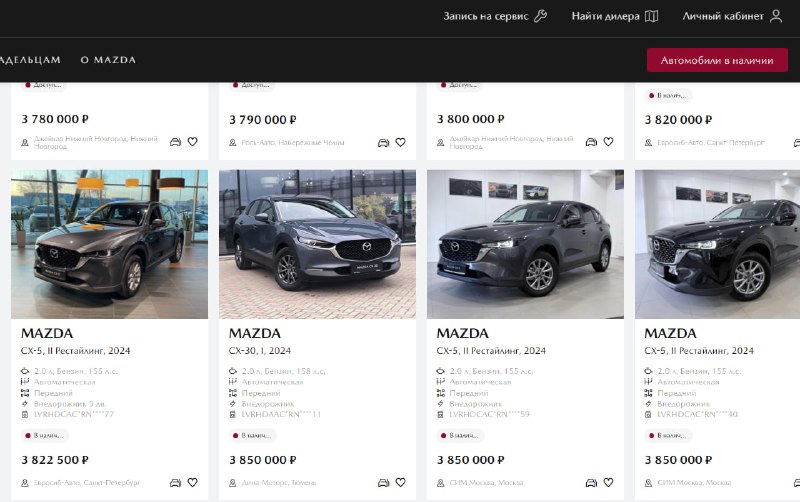
Task: Click the Внедорожник 5 дв. spec line
Action: [70, 404]
